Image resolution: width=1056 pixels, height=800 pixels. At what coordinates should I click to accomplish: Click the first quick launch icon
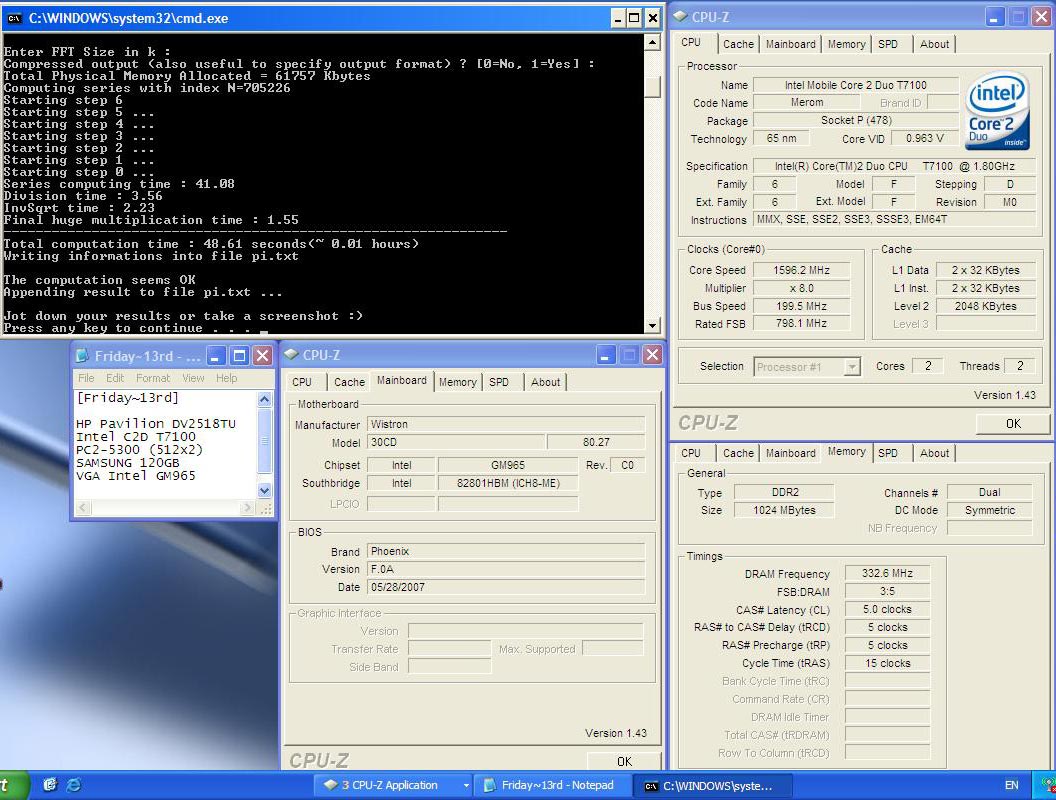(50, 785)
